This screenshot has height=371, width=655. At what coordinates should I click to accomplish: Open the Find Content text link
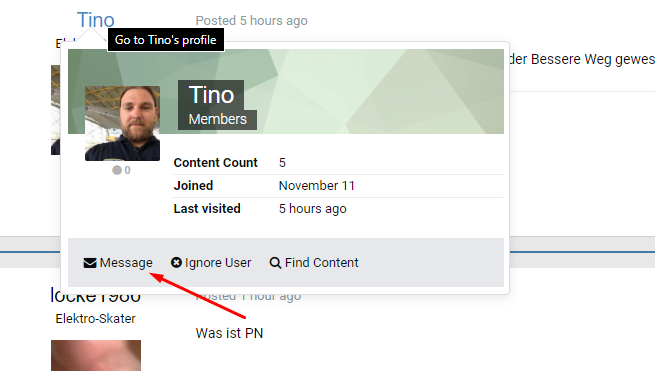(x=322, y=263)
